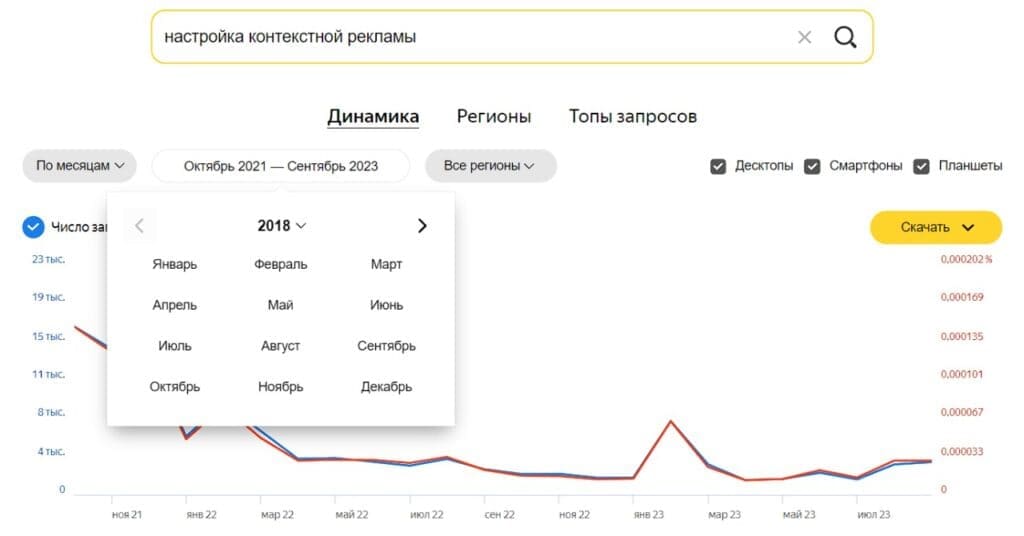
Task: Select Август in the month picker
Action: tap(281, 346)
